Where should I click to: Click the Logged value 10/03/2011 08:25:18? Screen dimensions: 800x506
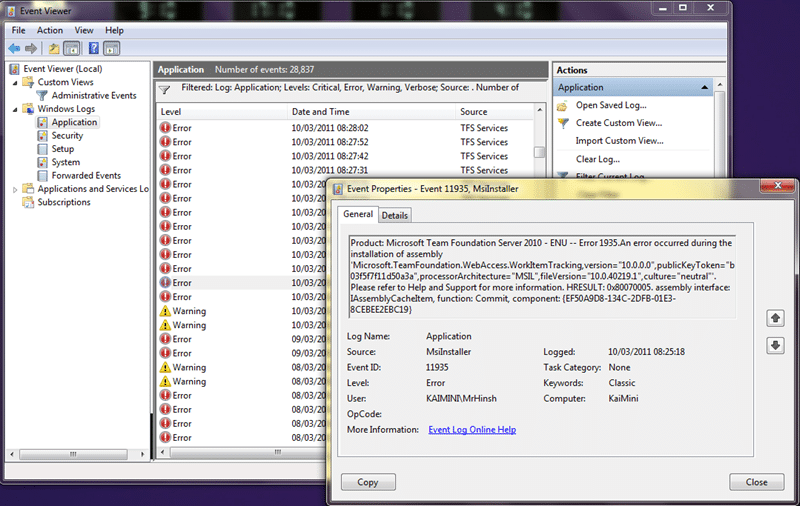[646, 352]
